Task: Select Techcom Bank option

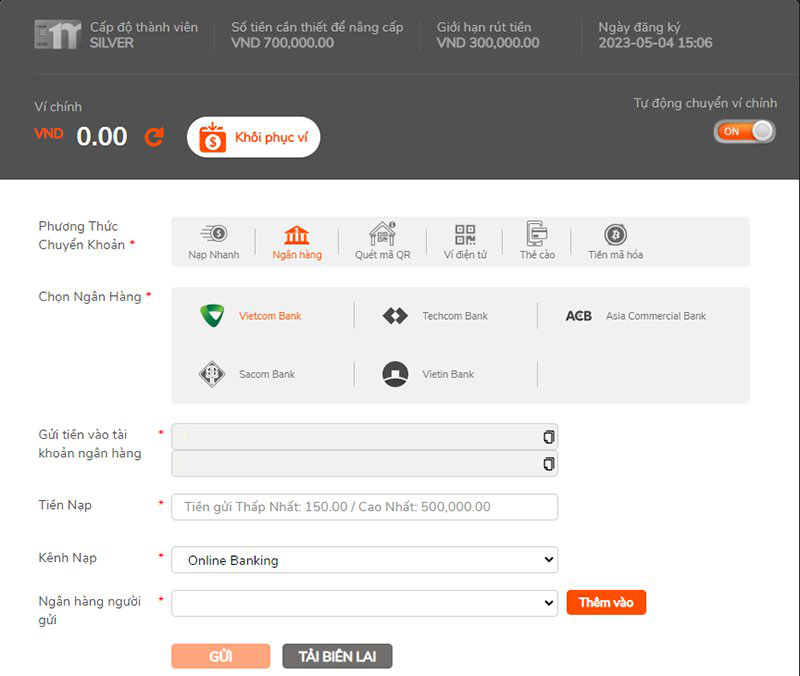Action: (435, 316)
